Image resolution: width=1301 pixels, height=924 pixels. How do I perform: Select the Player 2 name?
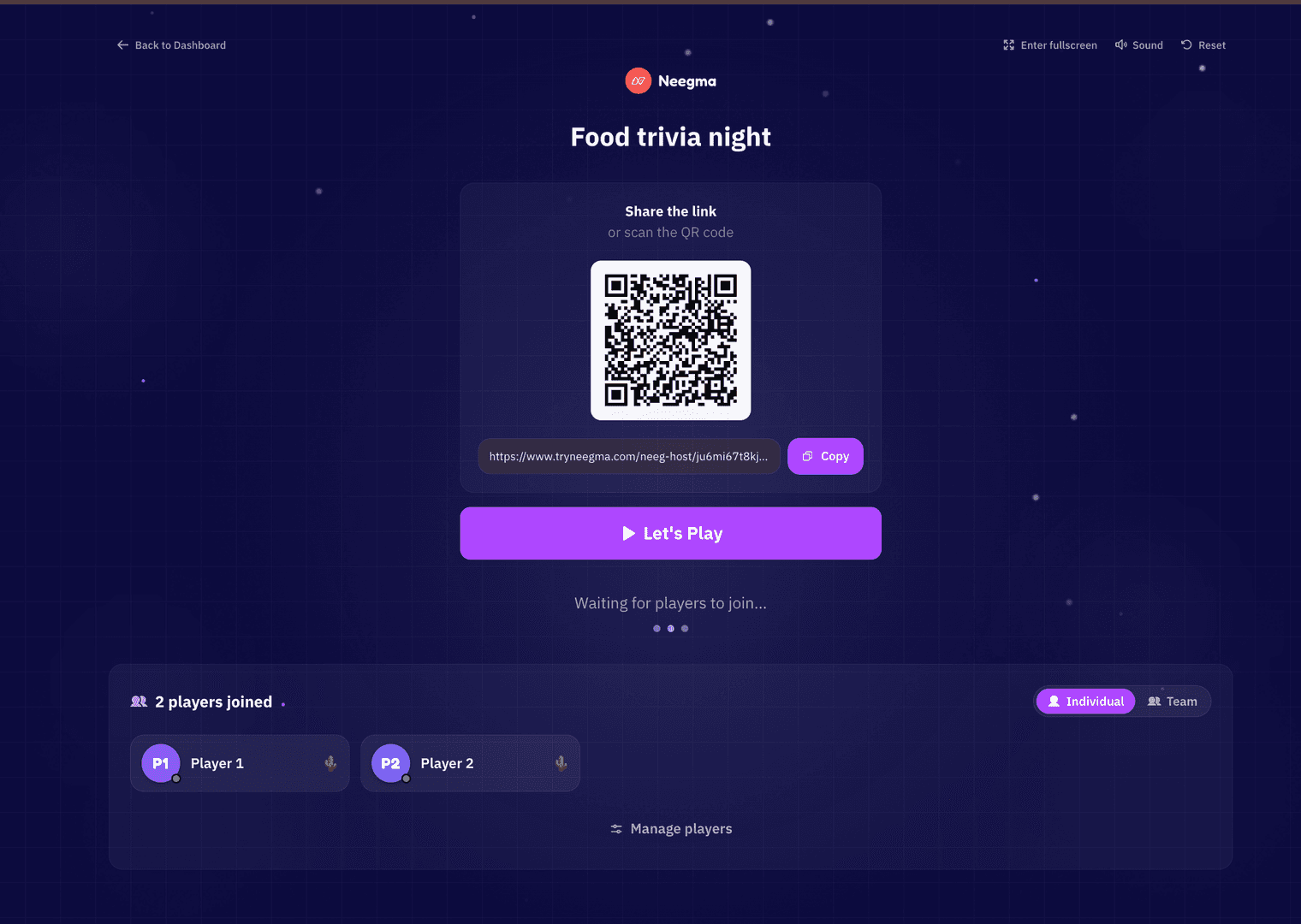tap(447, 763)
